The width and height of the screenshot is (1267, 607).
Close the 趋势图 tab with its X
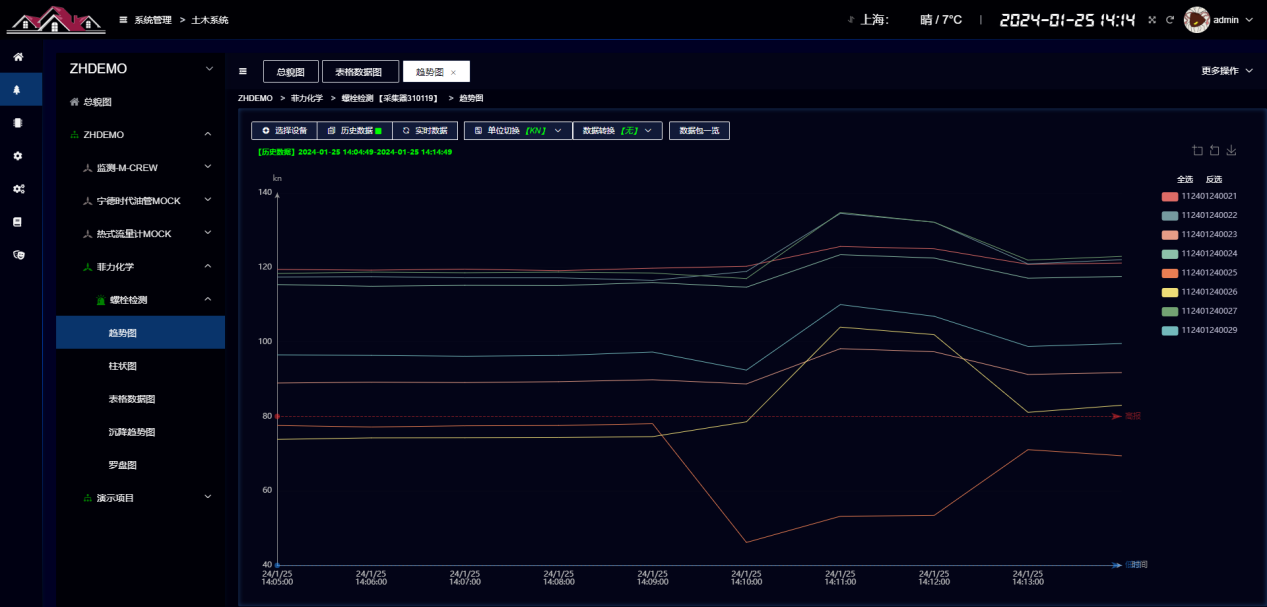click(453, 73)
